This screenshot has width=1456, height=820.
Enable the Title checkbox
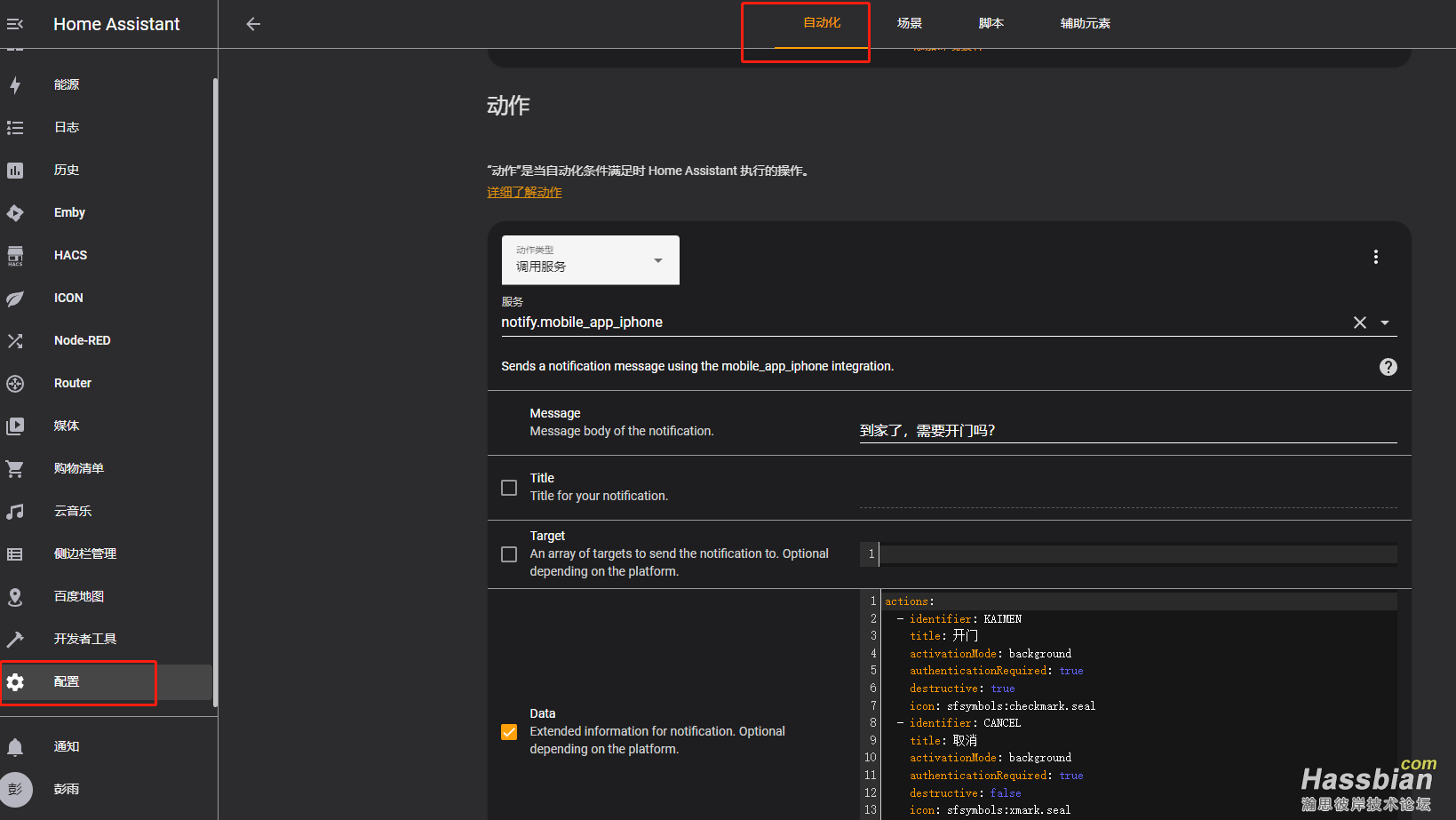coord(509,488)
